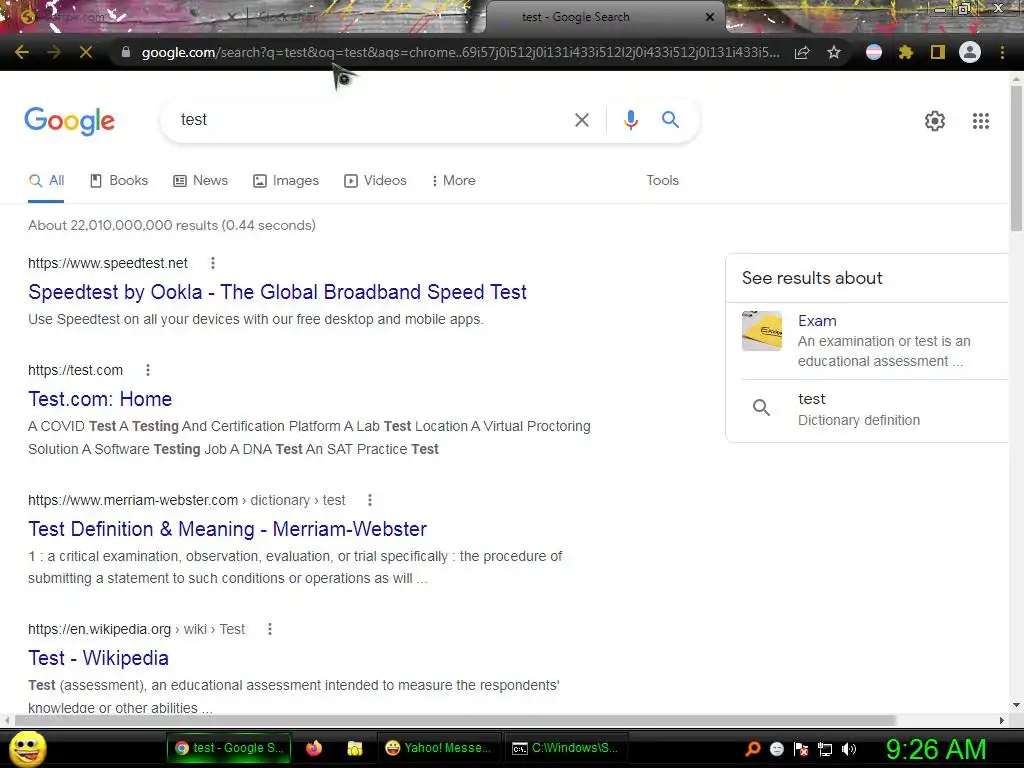Switch to C:\Windows command prompt window
Image resolution: width=1024 pixels, height=768 pixels.
(x=567, y=748)
